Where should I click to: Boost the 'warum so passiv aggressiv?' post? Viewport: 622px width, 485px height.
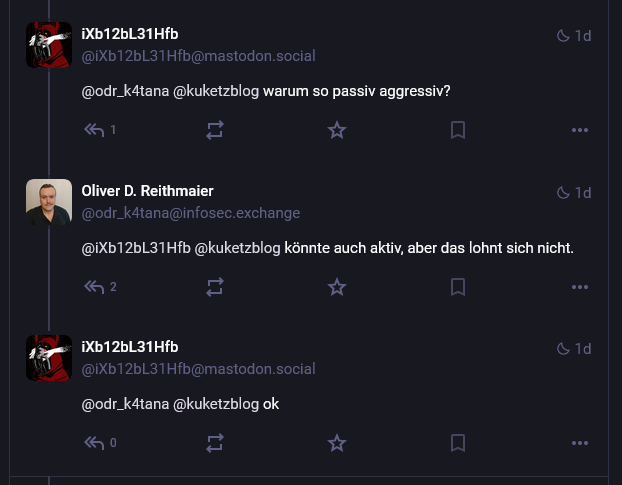pyautogui.click(x=215, y=130)
